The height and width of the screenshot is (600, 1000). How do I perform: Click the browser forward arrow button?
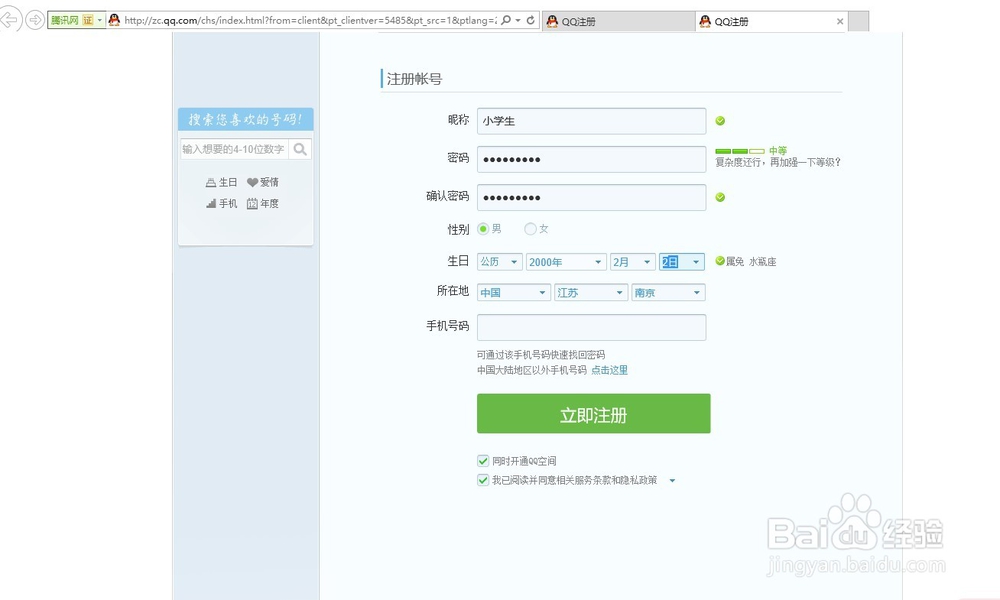pyautogui.click(x=35, y=20)
